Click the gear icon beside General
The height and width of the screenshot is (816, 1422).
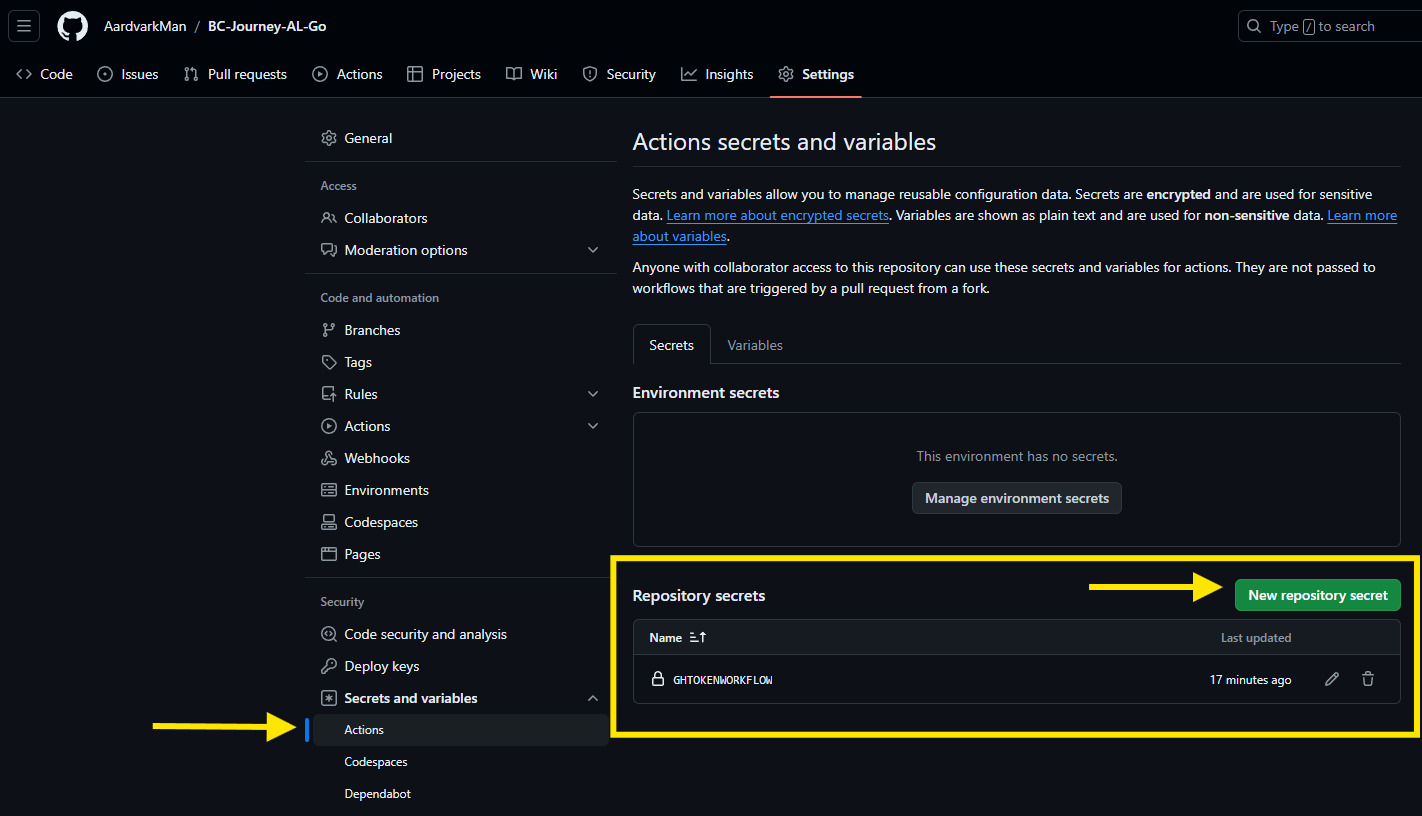(x=329, y=137)
